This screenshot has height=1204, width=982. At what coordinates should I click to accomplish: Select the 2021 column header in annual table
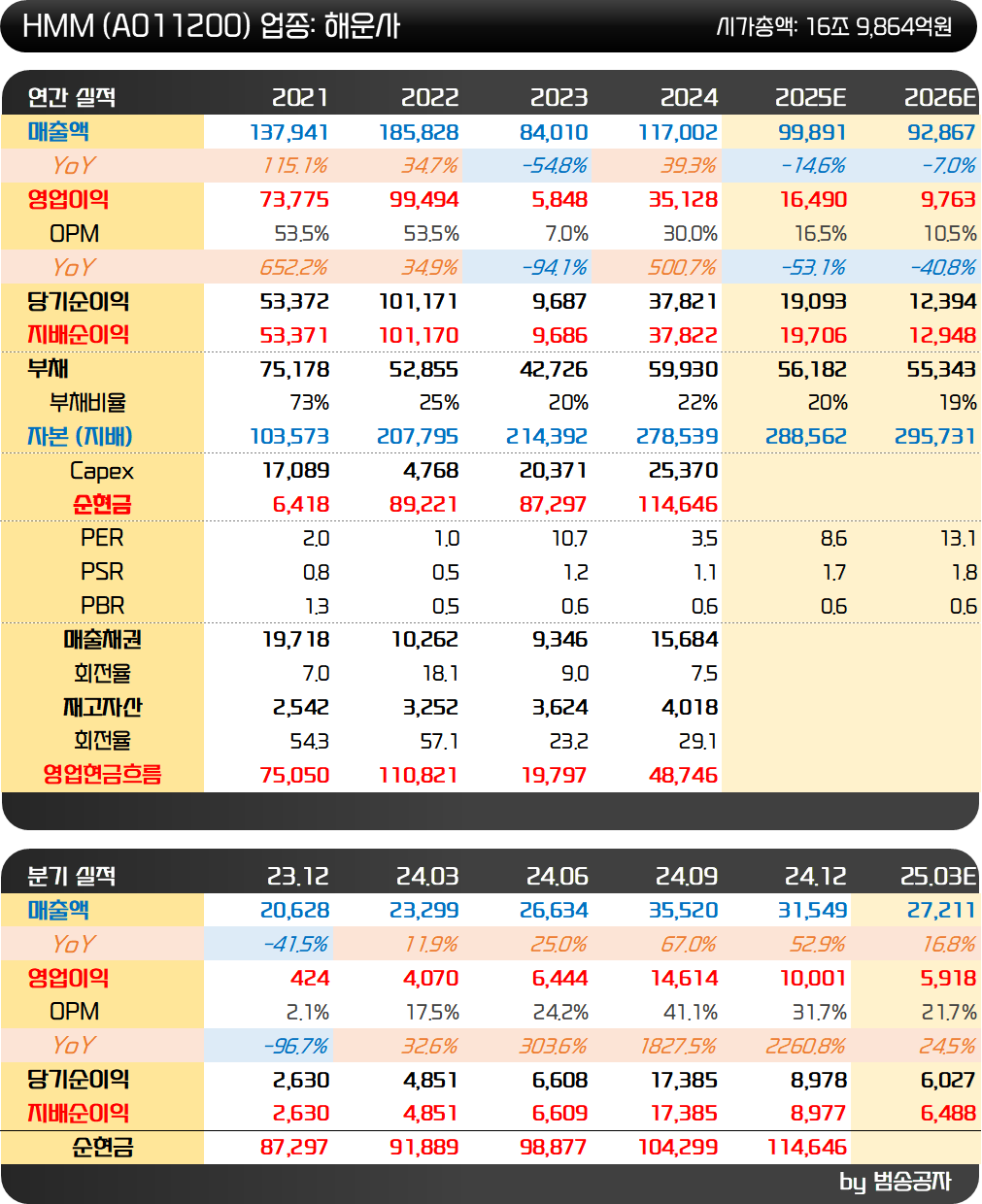click(x=300, y=98)
